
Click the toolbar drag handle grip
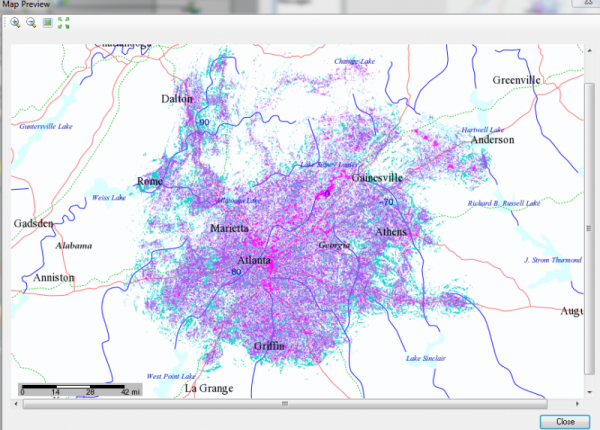5,23
